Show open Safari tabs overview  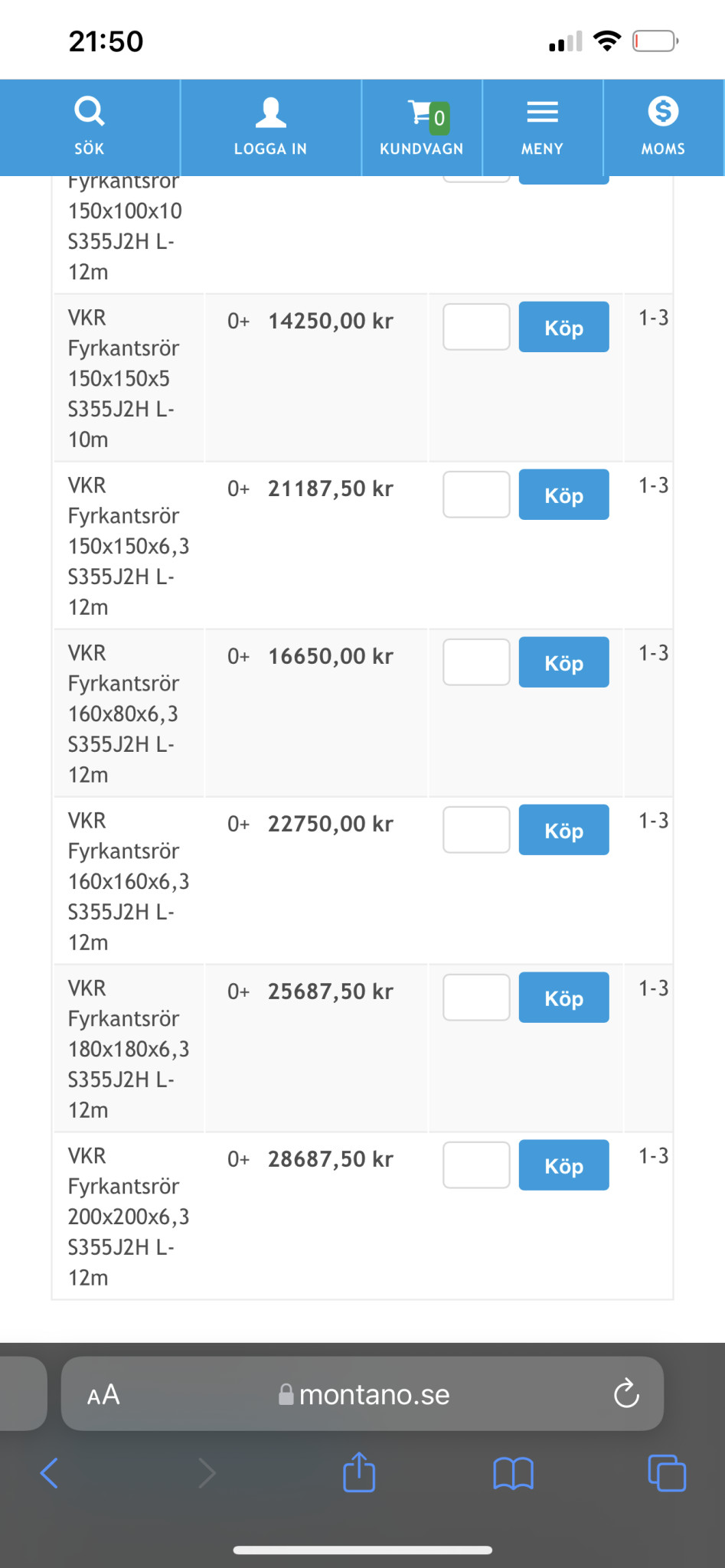667,1472
